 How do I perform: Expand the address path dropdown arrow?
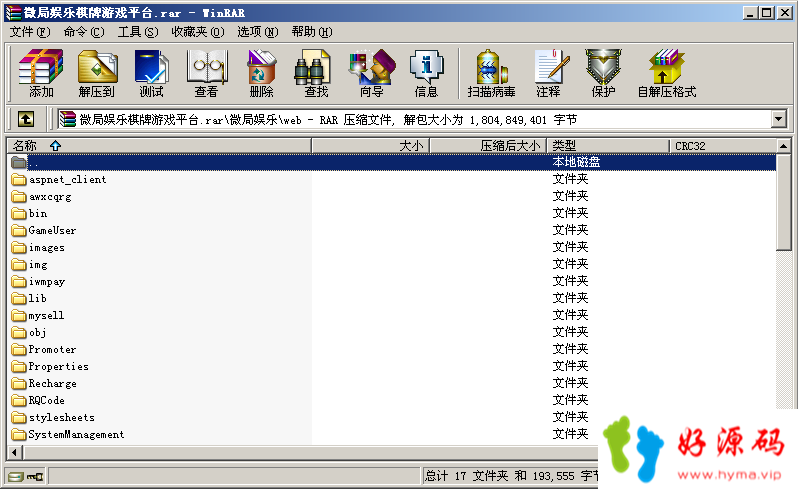pos(778,120)
